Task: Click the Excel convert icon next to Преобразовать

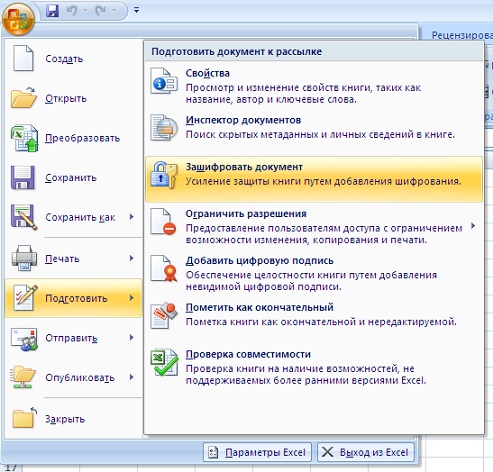Action: (x=25, y=138)
